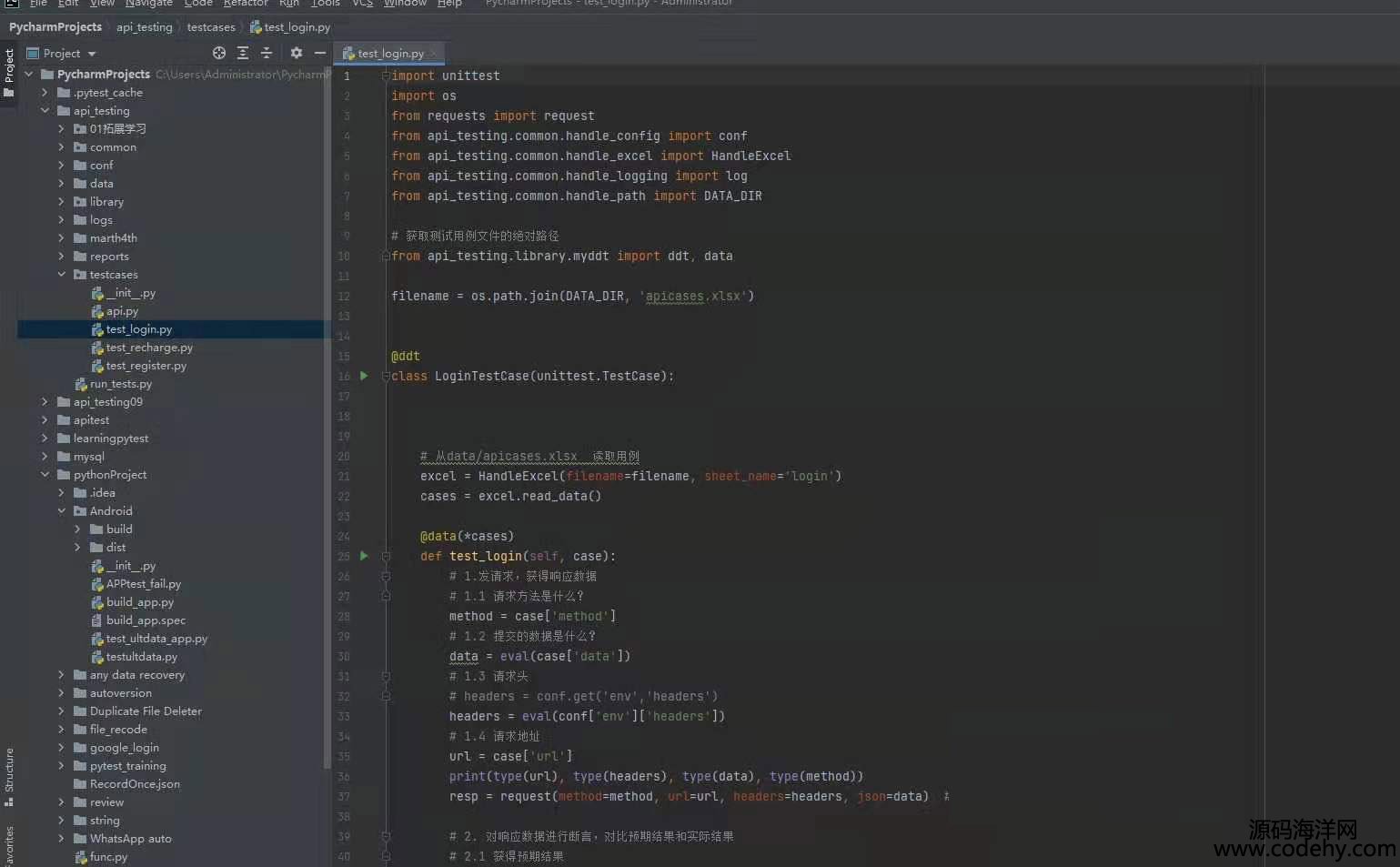This screenshot has width=1400, height=867.
Task: Collapse the api_testing folder
Action: coord(45,111)
